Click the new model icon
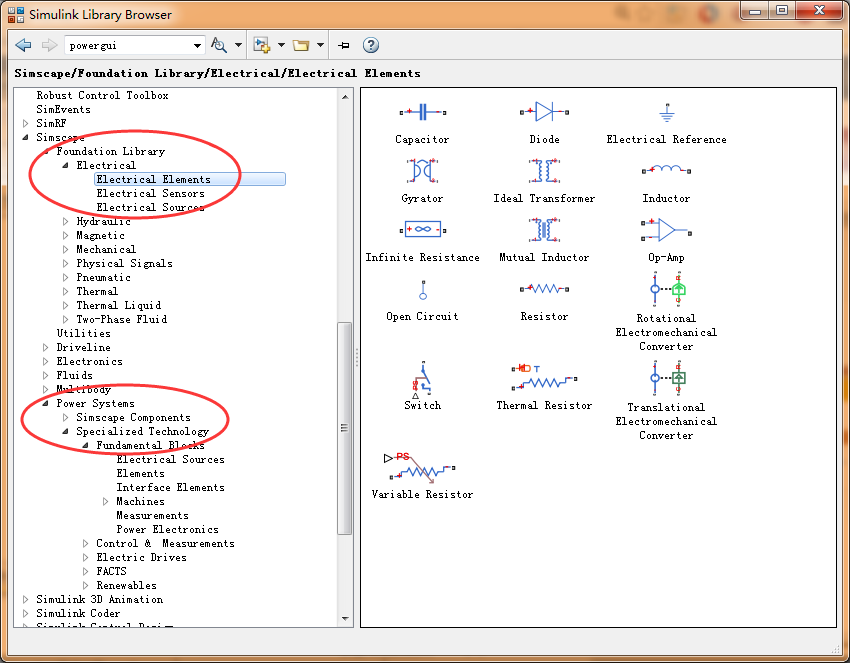Screen dimensions: 850x663 click(x=262, y=45)
